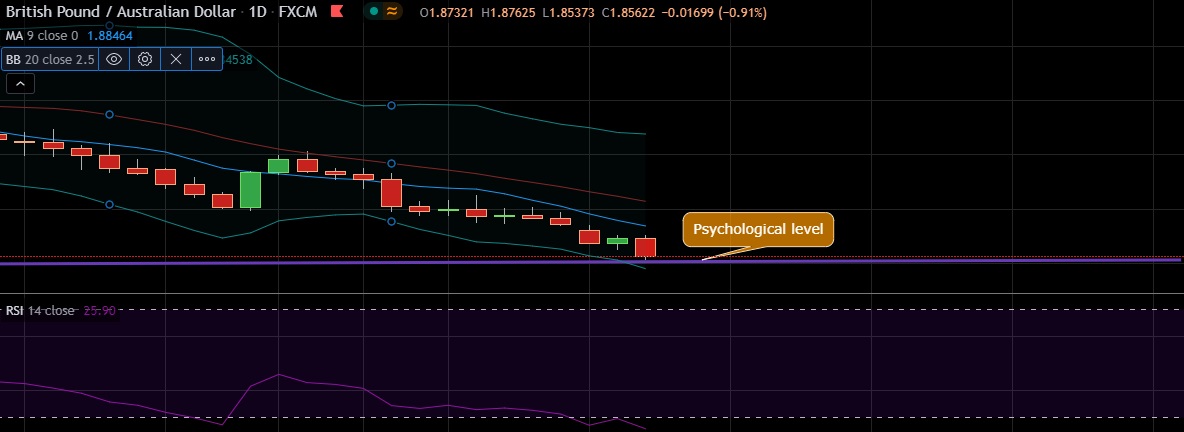Image resolution: width=1184 pixels, height=432 pixels.
Task: Click the last red candle on chart
Action: click(x=646, y=248)
